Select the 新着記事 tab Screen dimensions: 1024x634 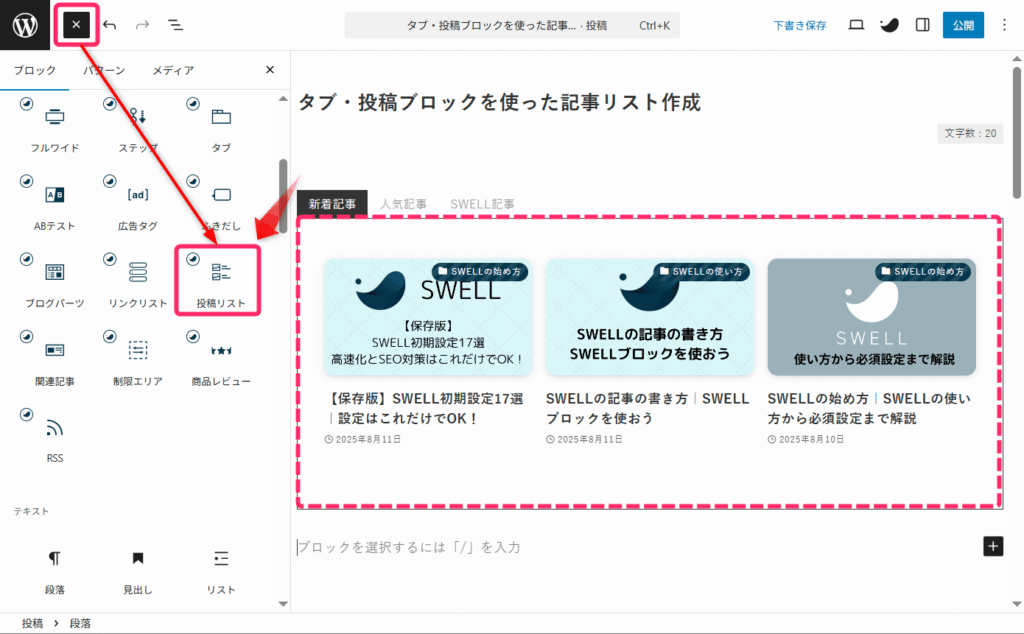click(x=332, y=204)
